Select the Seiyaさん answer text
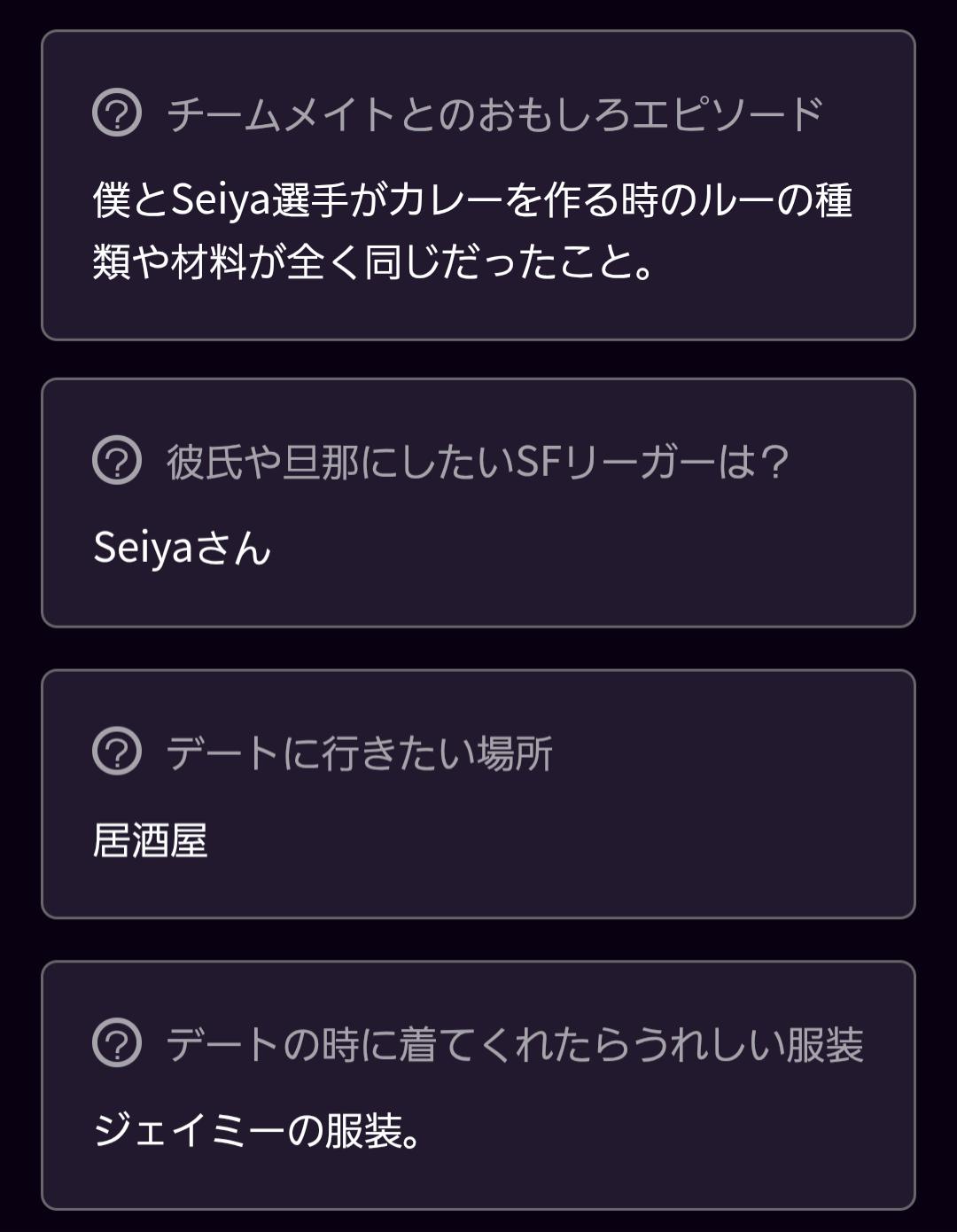The height and width of the screenshot is (1232, 957). [182, 548]
